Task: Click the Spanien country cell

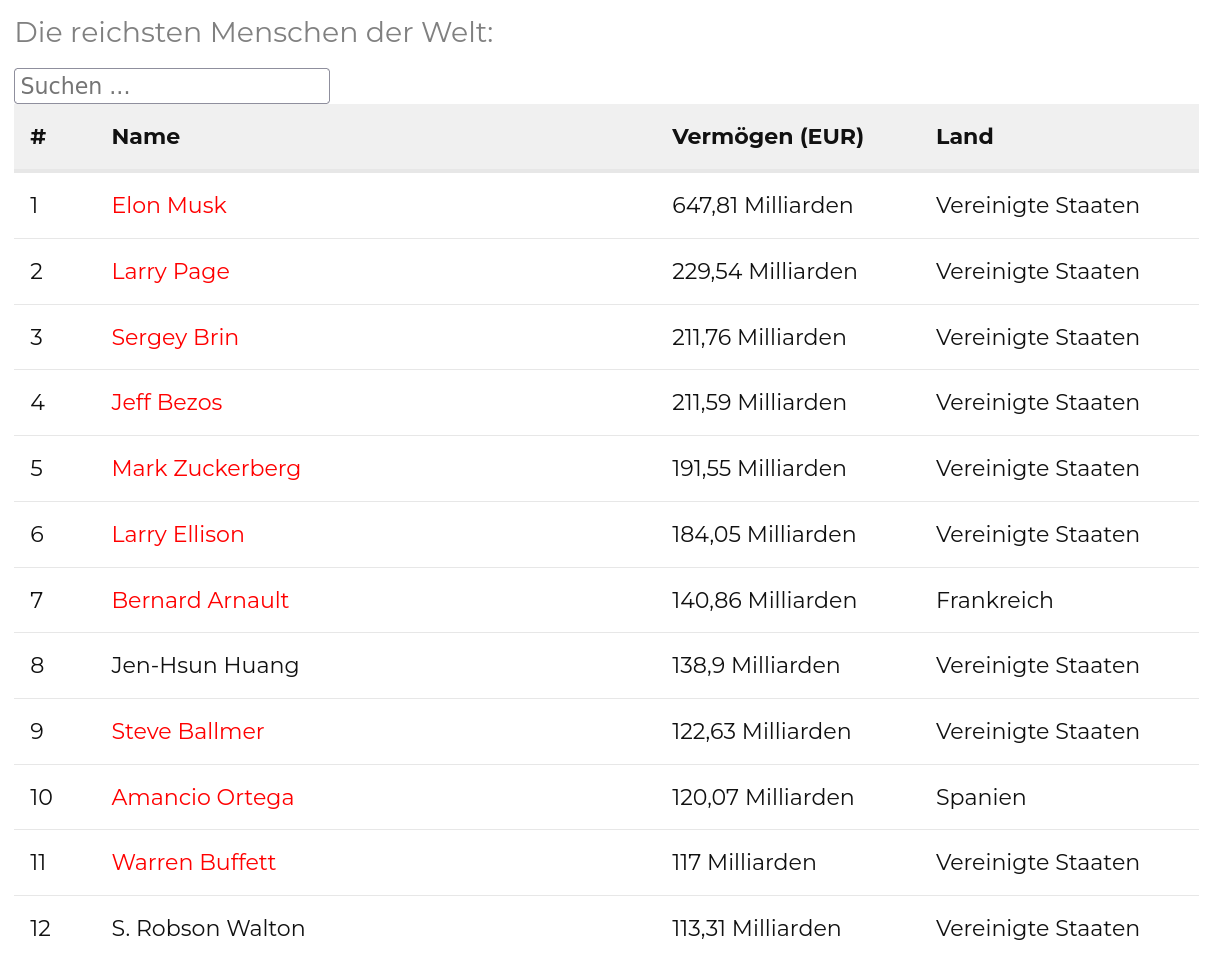Action: click(x=980, y=797)
